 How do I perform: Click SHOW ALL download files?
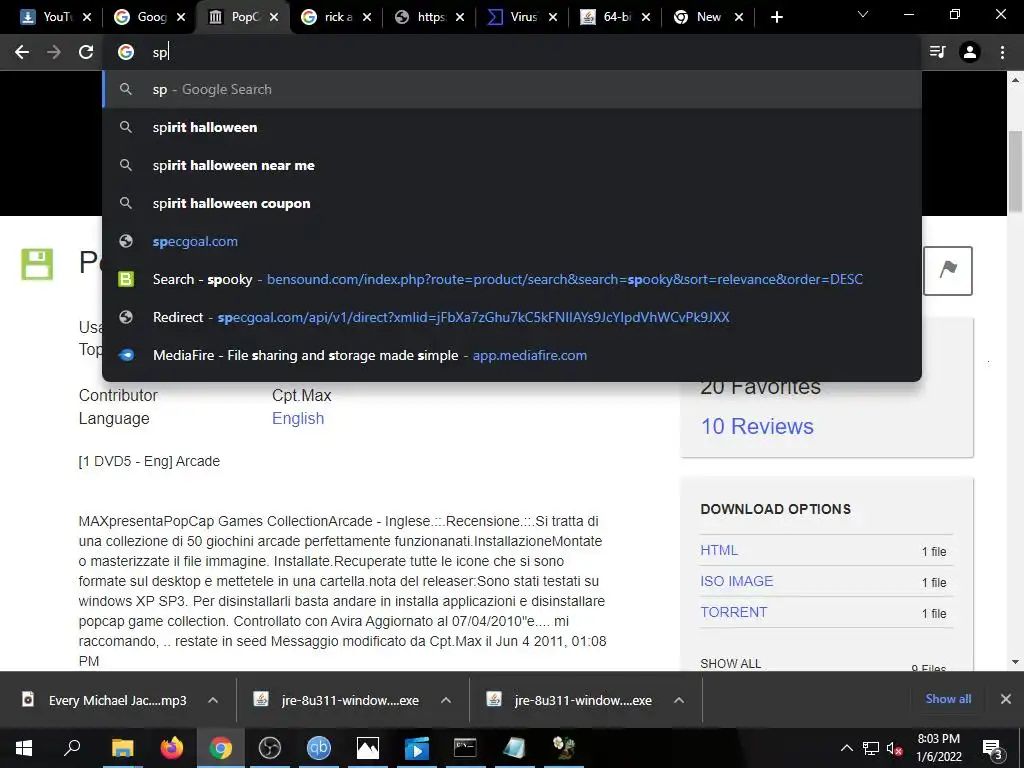(x=731, y=664)
